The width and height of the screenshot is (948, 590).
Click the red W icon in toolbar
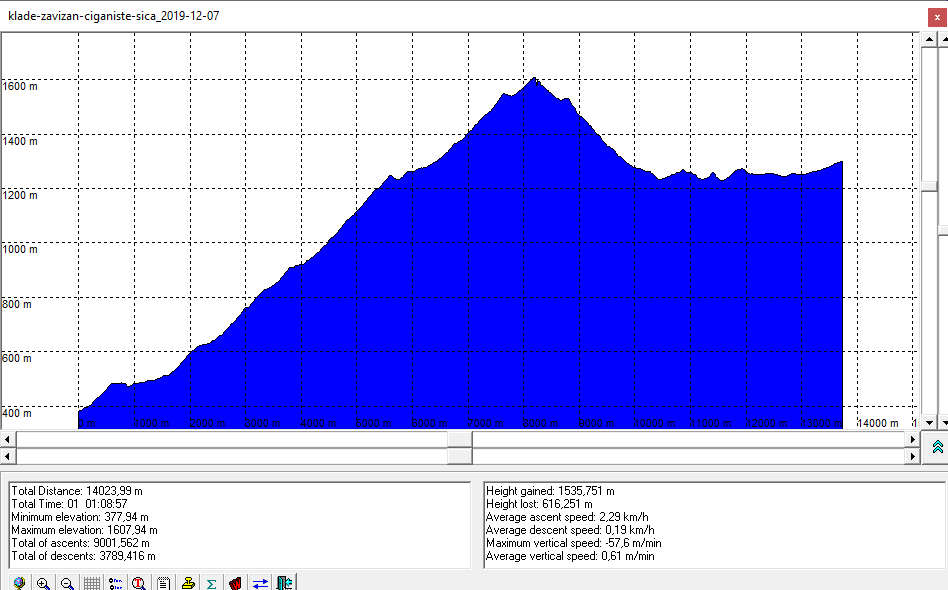pyautogui.click(x=235, y=583)
